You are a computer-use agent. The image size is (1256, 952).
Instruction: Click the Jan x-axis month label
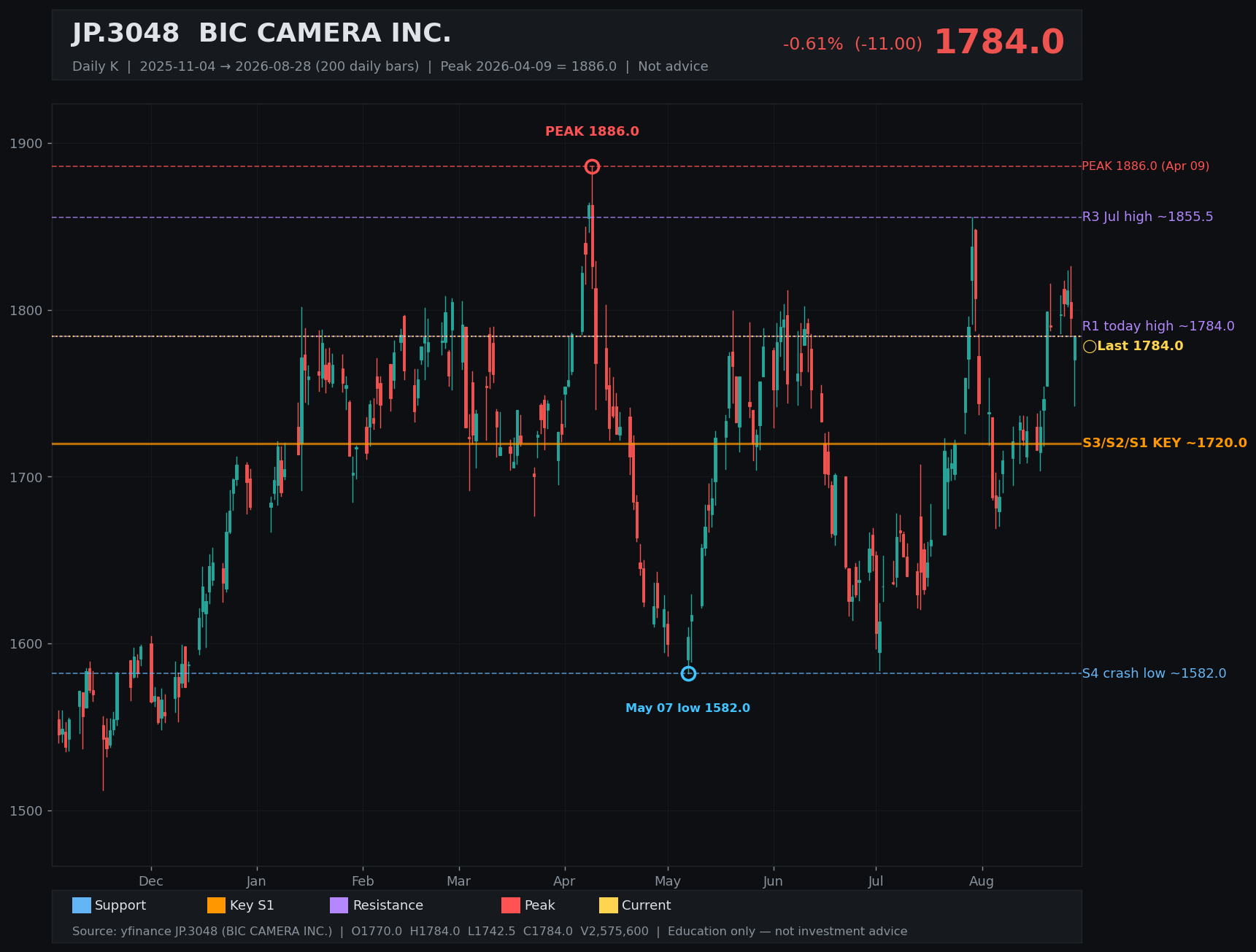[x=256, y=881]
